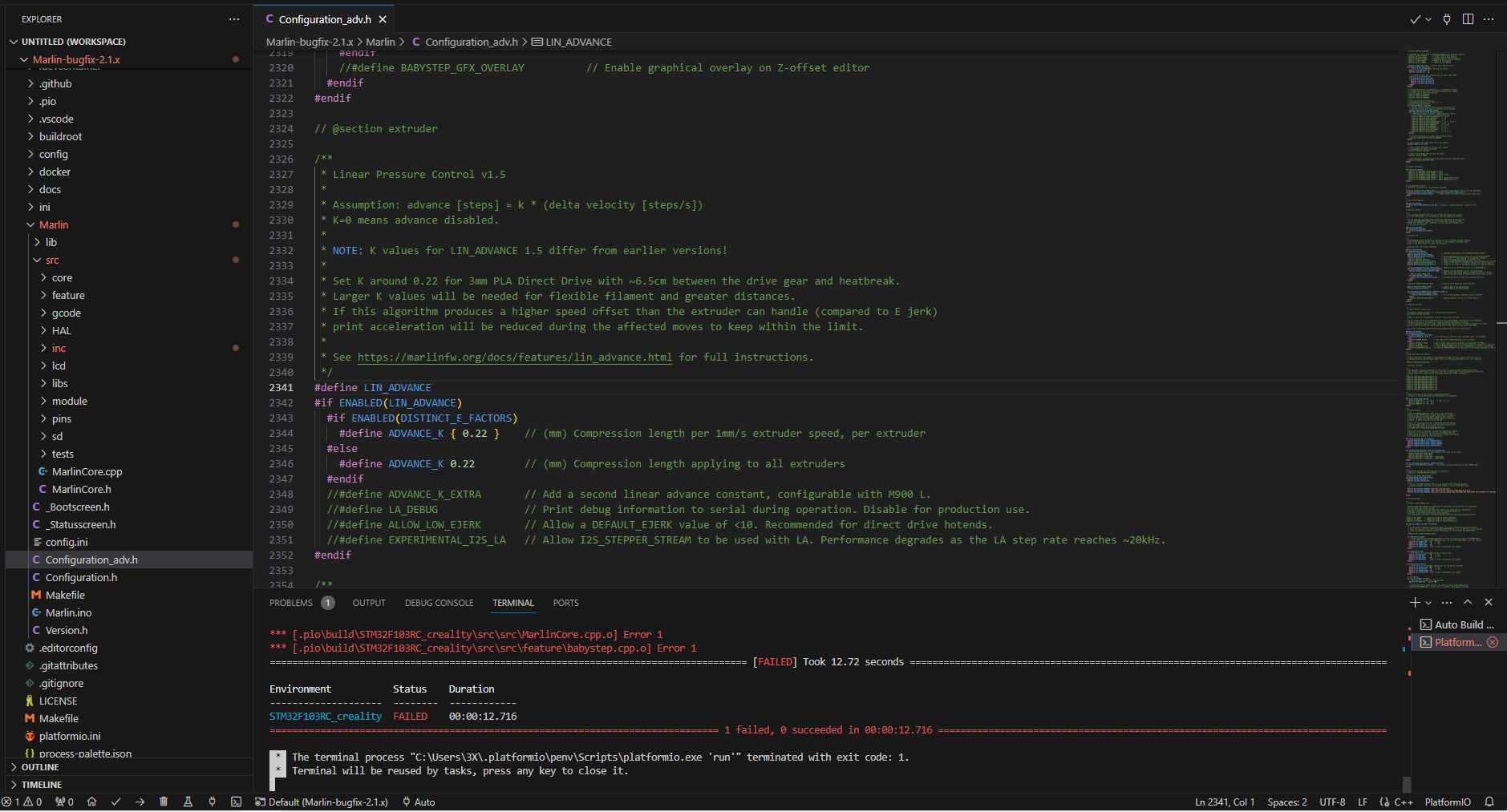
Task: Split the editor to the right
Action: click(1468, 19)
